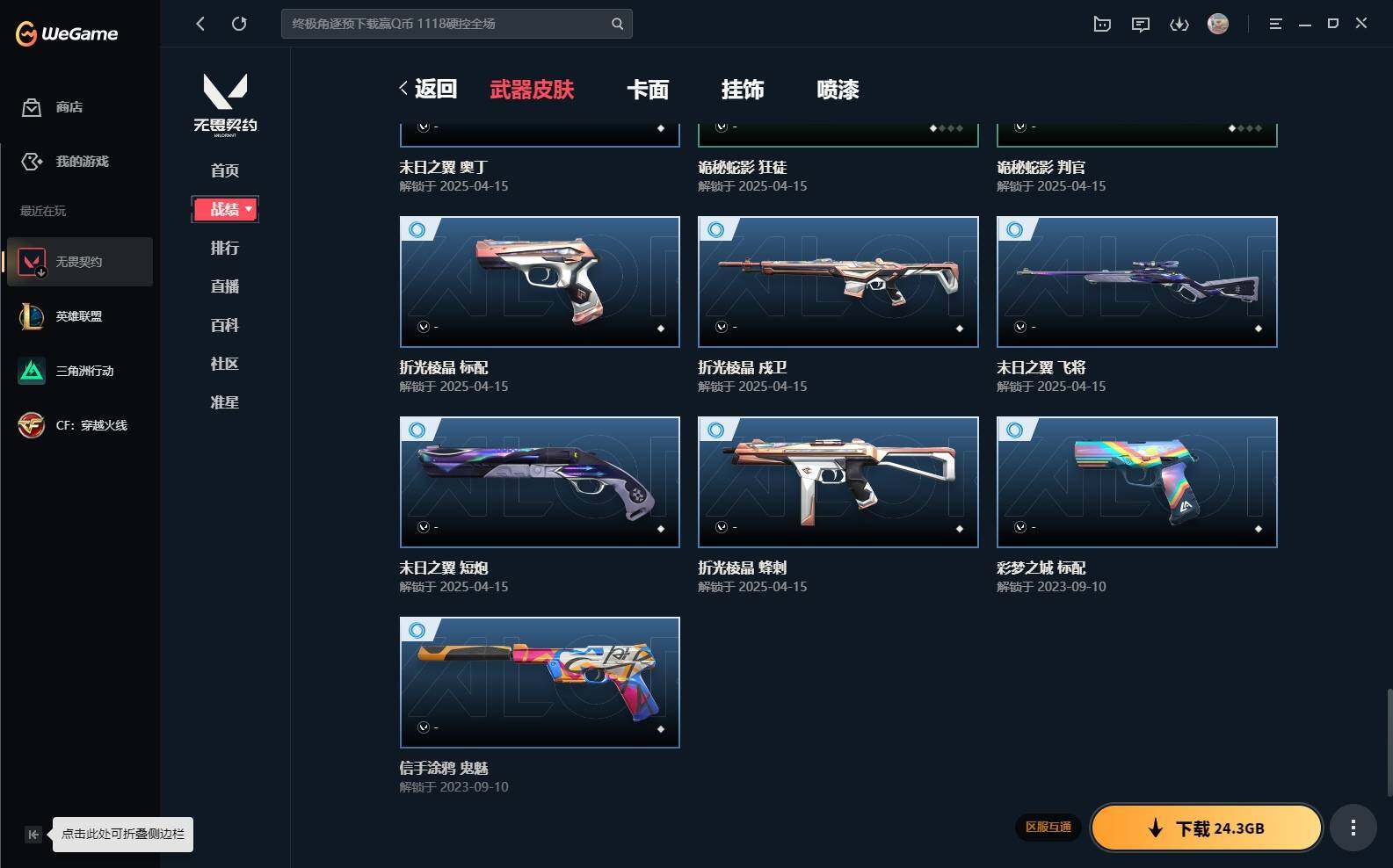Open the three-dot more options menu
1393x868 pixels.
pos(1353,828)
